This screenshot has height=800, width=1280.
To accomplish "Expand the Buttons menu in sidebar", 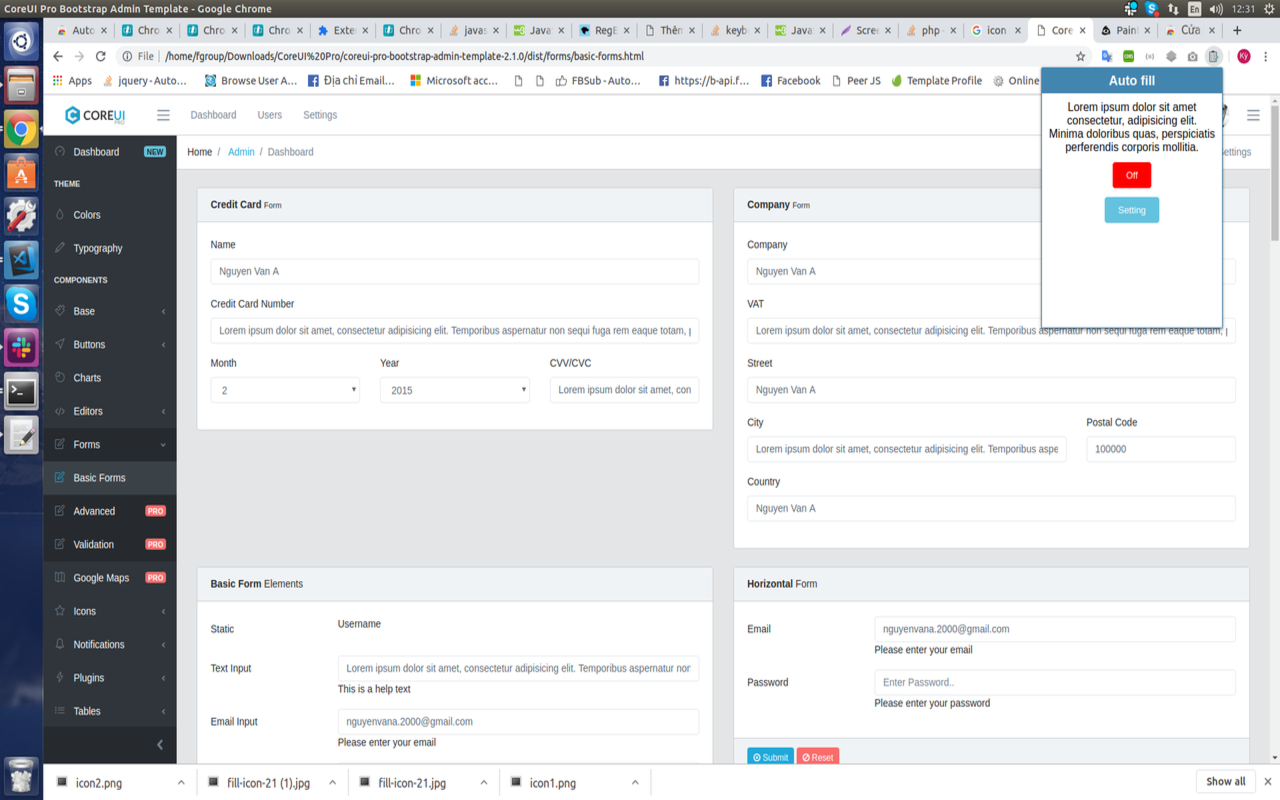I will pyautogui.click(x=110, y=344).
